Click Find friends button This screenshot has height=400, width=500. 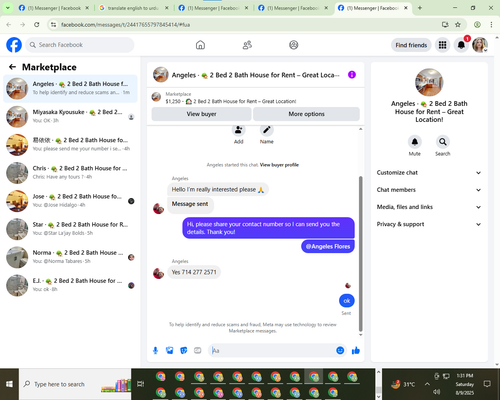(x=411, y=45)
